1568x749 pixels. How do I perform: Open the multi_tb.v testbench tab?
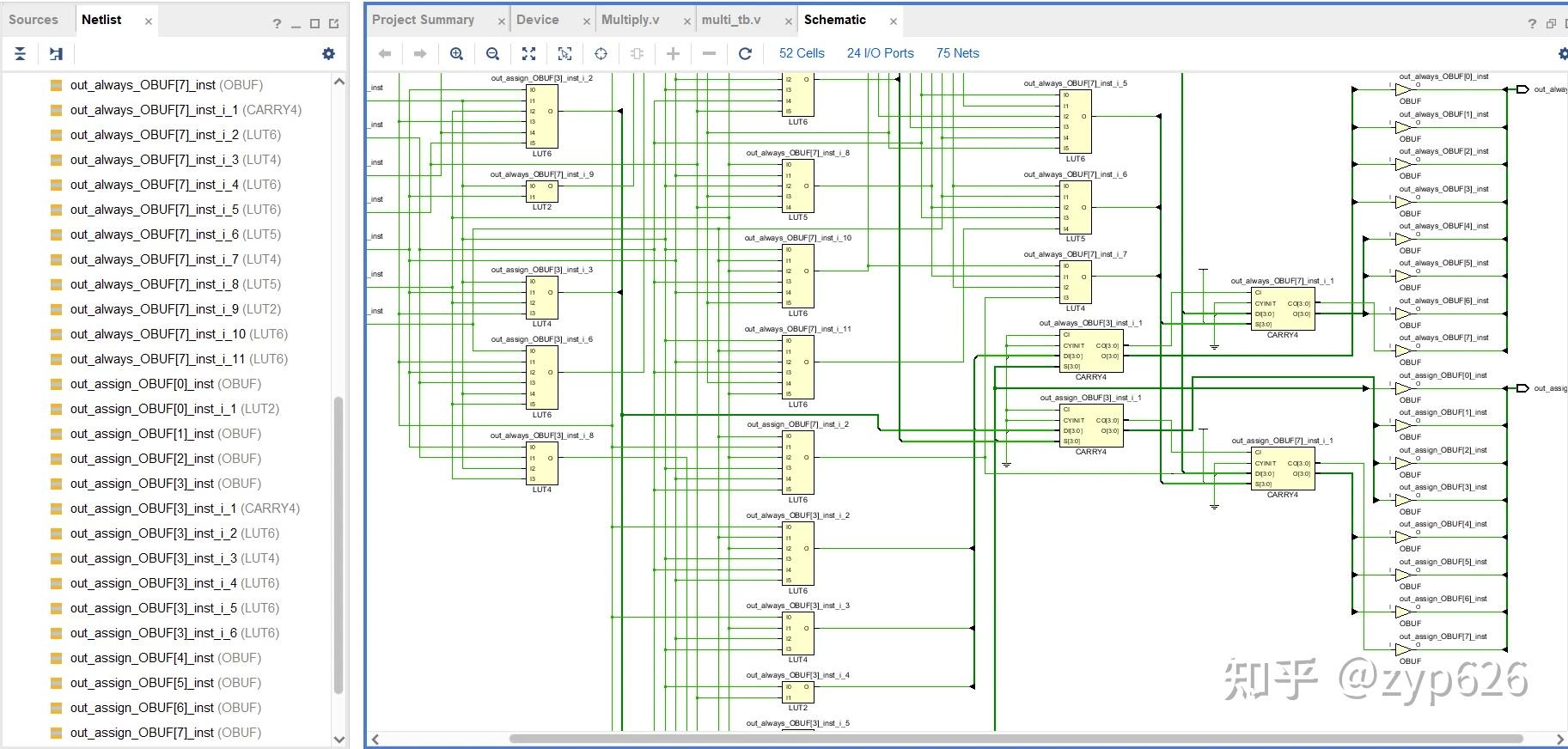(x=731, y=20)
